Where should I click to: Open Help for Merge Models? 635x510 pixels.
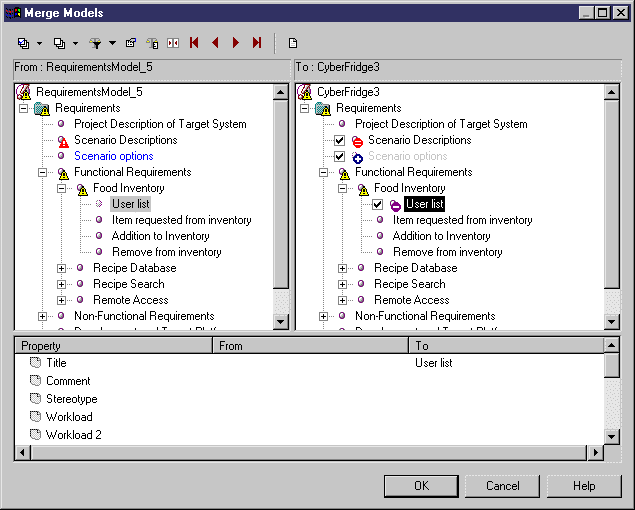coord(584,486)
